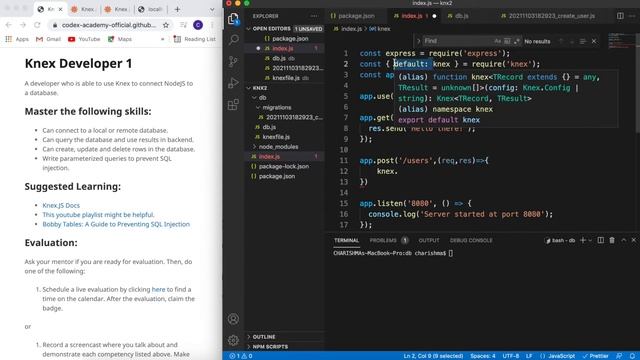Click Find in Selection icon
The width and height of the screenshot is (640, 360).
pos(582,41)
